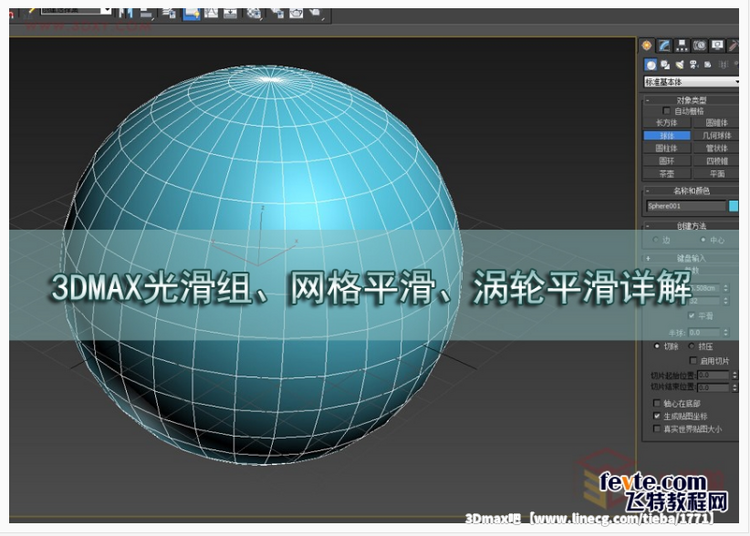This screenshot has height=536, width=750.
Task: Collapse the 名称和颜色 rollout
Action: pos(691,191)
